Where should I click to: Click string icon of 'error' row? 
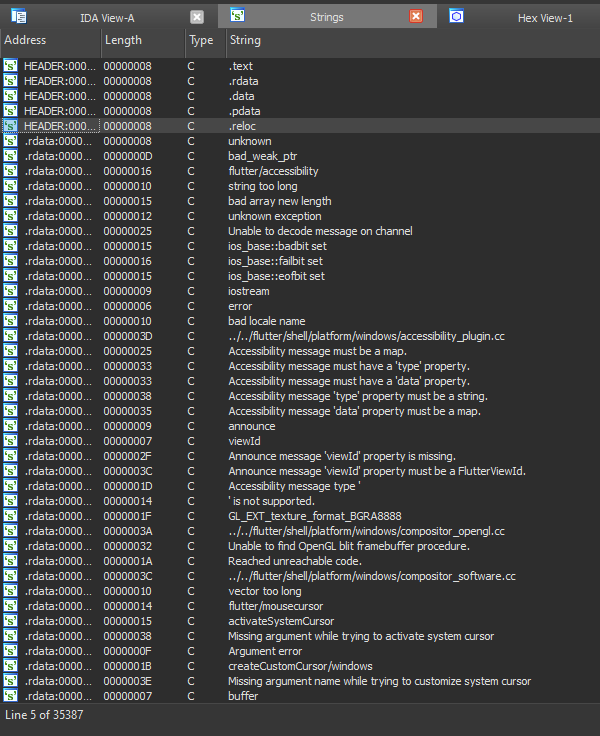[10, 306]
